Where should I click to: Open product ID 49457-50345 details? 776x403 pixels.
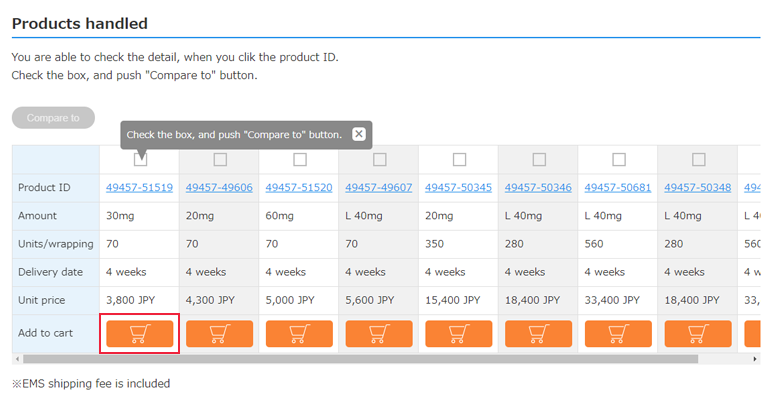[458, 188]
